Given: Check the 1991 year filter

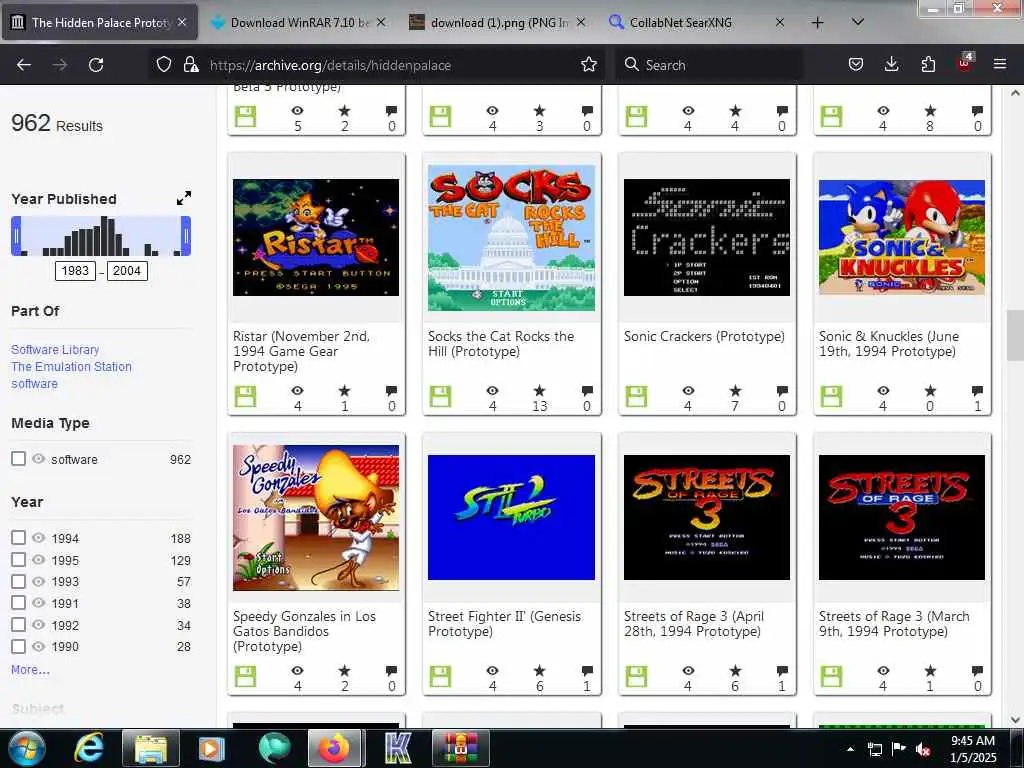Looking at the screenshot, I should pos(18,603).
